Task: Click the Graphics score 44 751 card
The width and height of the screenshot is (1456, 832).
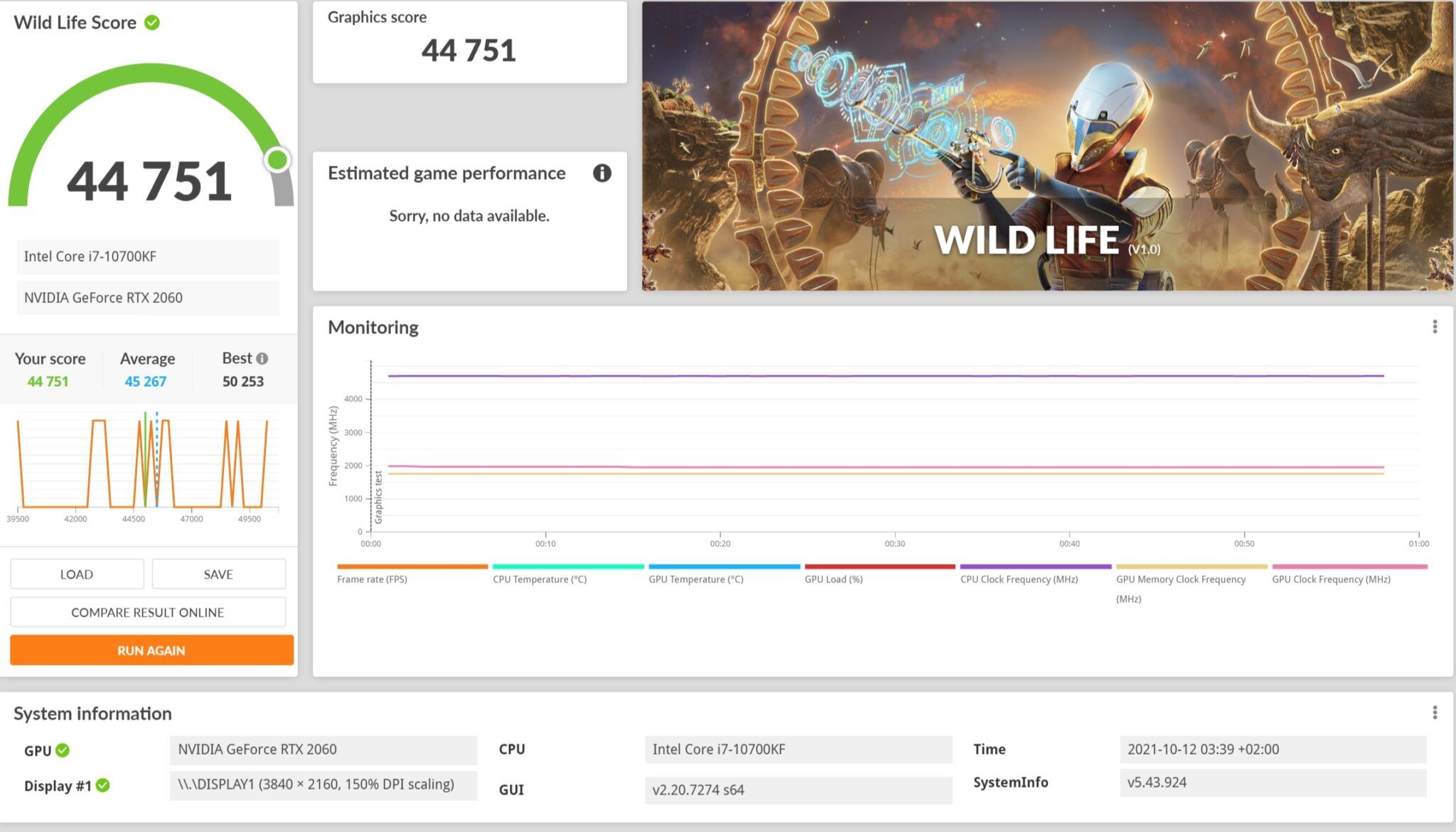Action: [x=469, y=42]
